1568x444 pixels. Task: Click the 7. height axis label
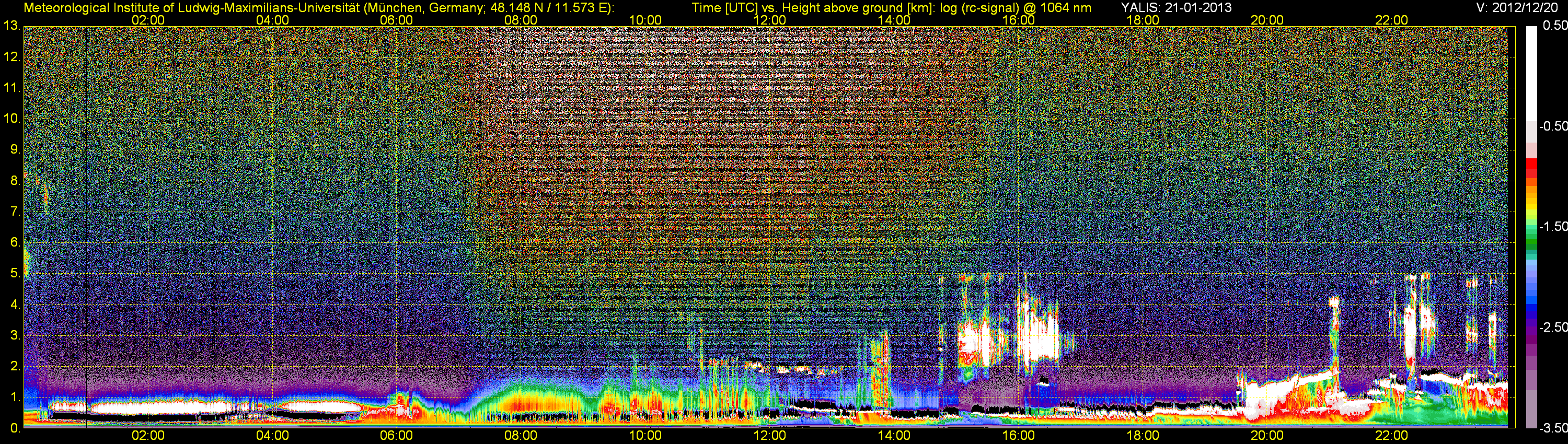click(x=15, y=212)
